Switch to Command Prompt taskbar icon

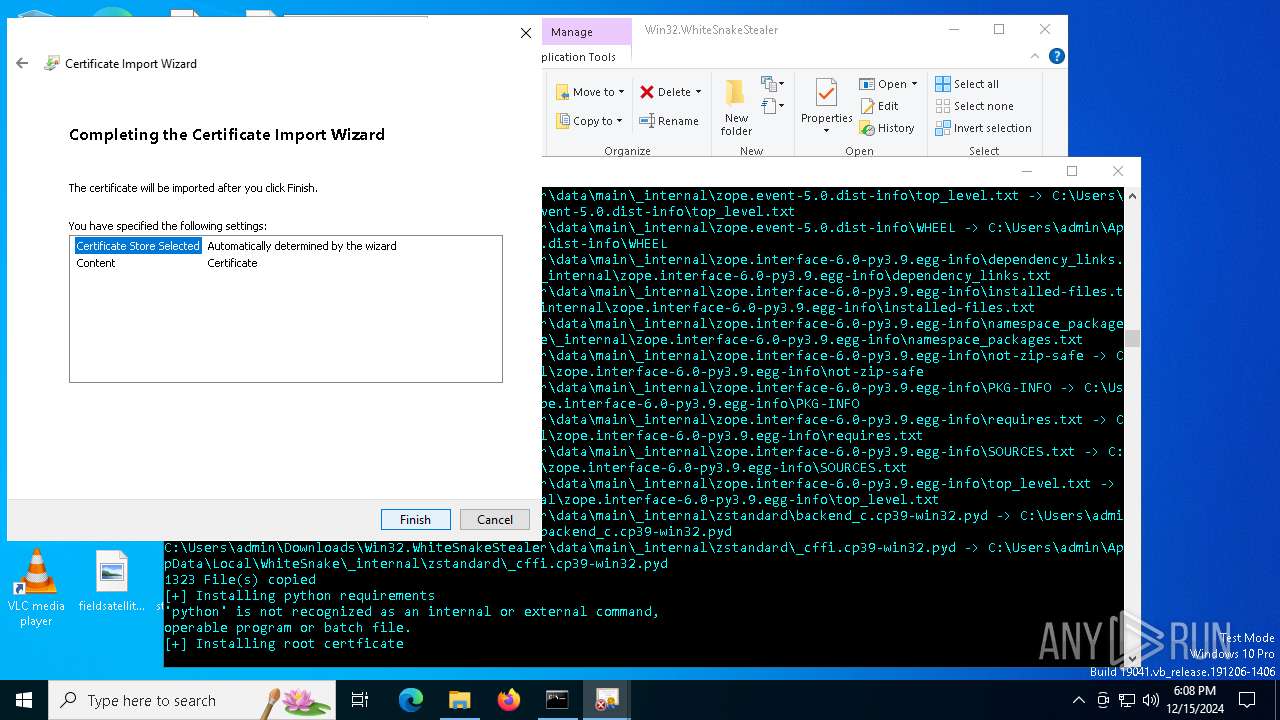(x=557, y=700)
